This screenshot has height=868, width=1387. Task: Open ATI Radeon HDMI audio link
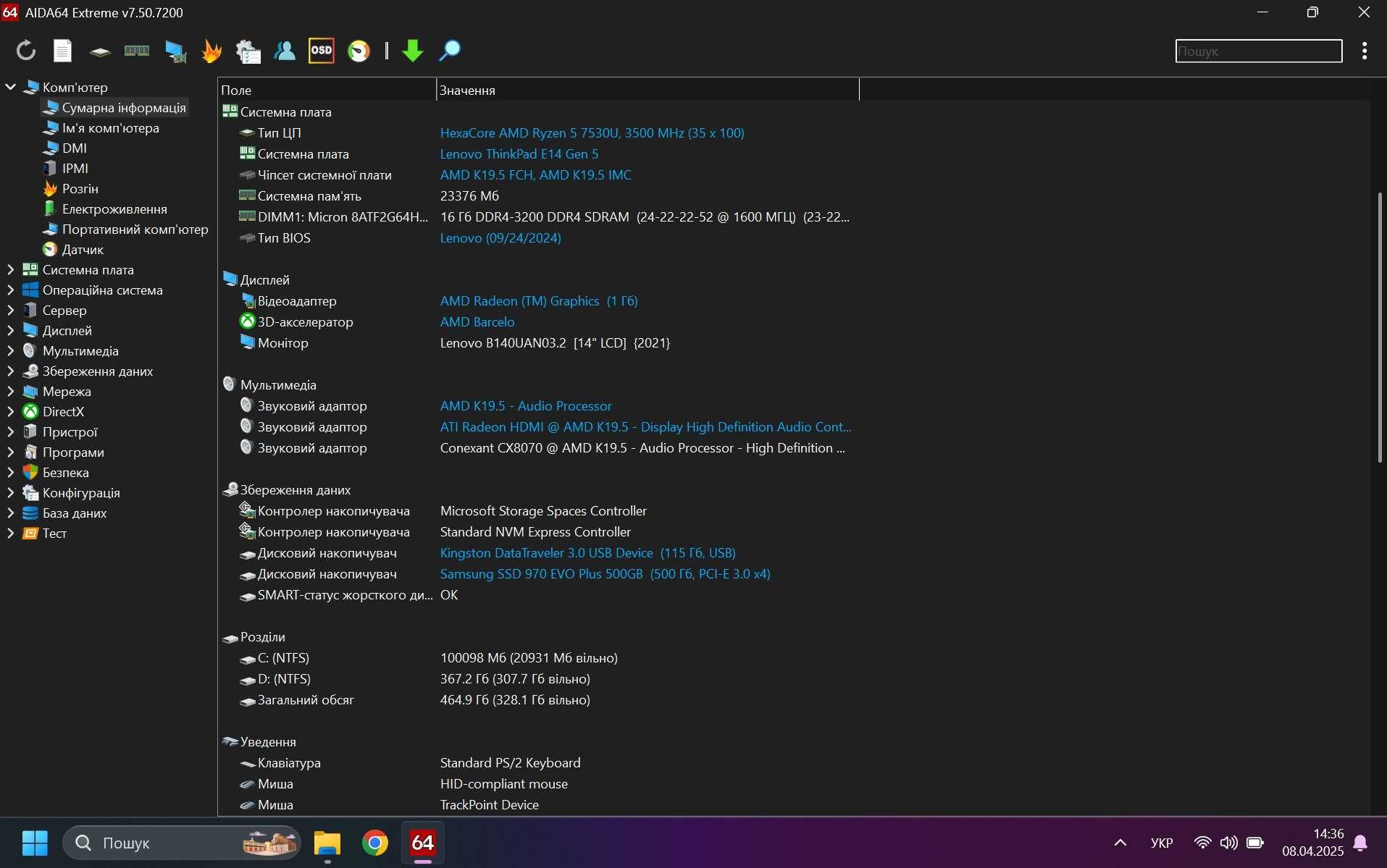pos(645,426)
